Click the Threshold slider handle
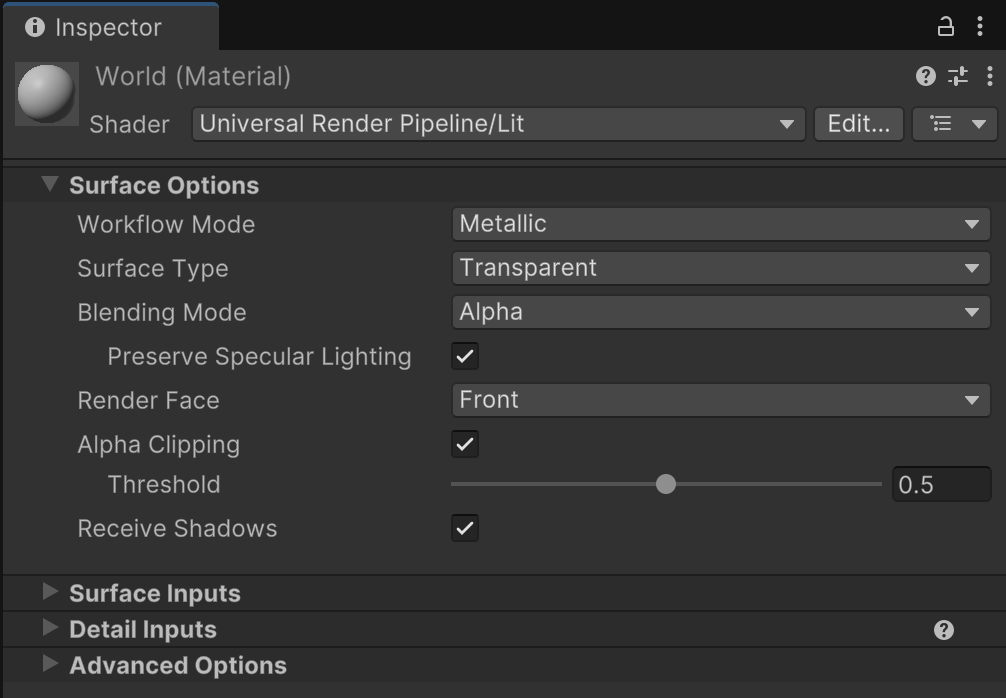 666,484
